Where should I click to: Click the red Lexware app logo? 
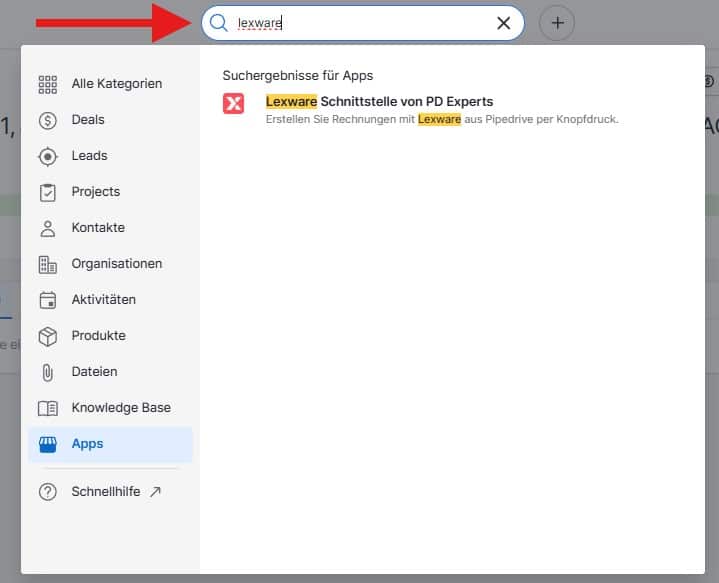point(233,103)
